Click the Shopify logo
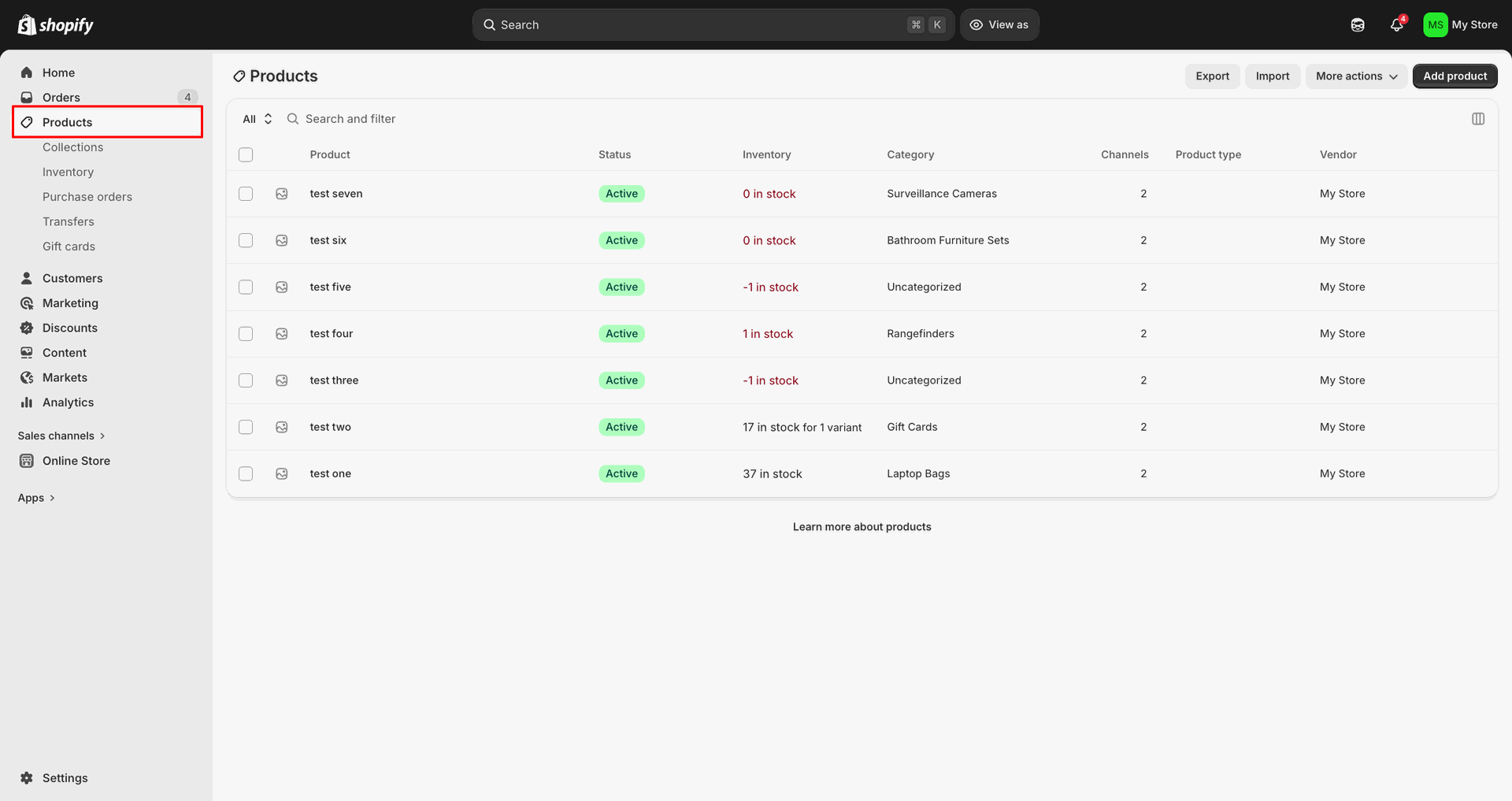The image size is (1512, 801). [x=55, y=25]
